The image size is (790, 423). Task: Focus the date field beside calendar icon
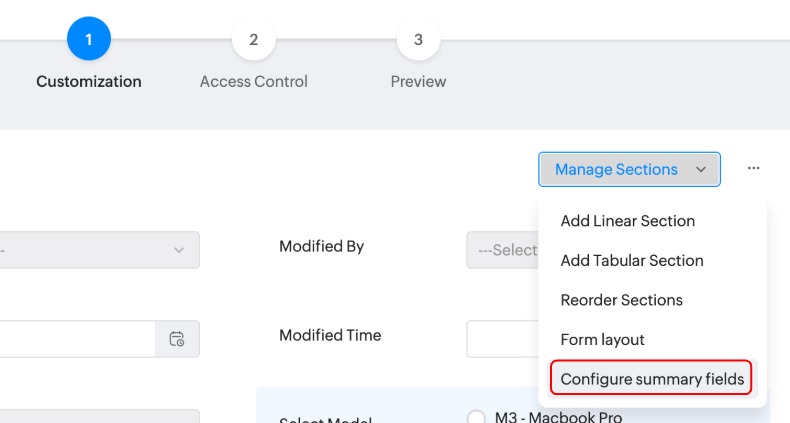[76, 339]
